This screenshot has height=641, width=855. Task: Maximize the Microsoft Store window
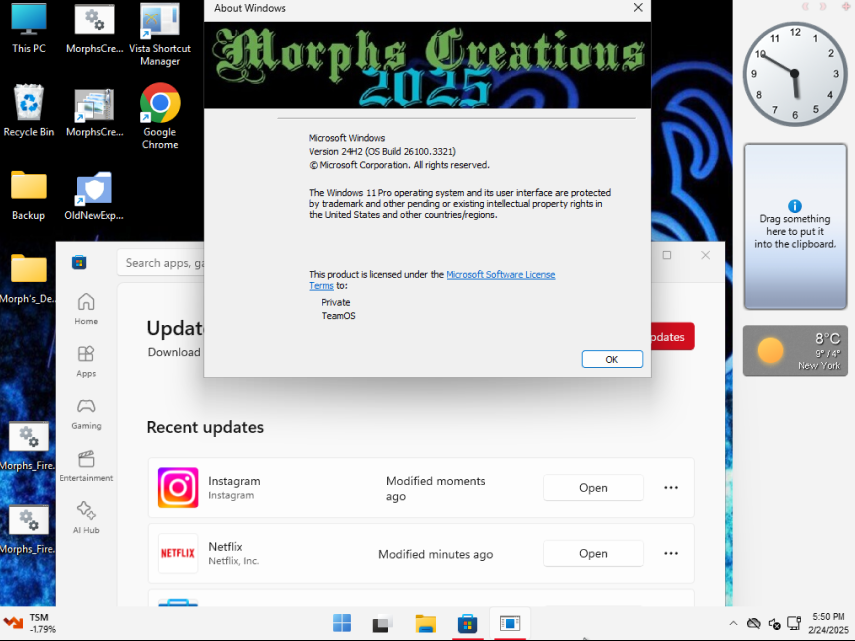(666, 255)
